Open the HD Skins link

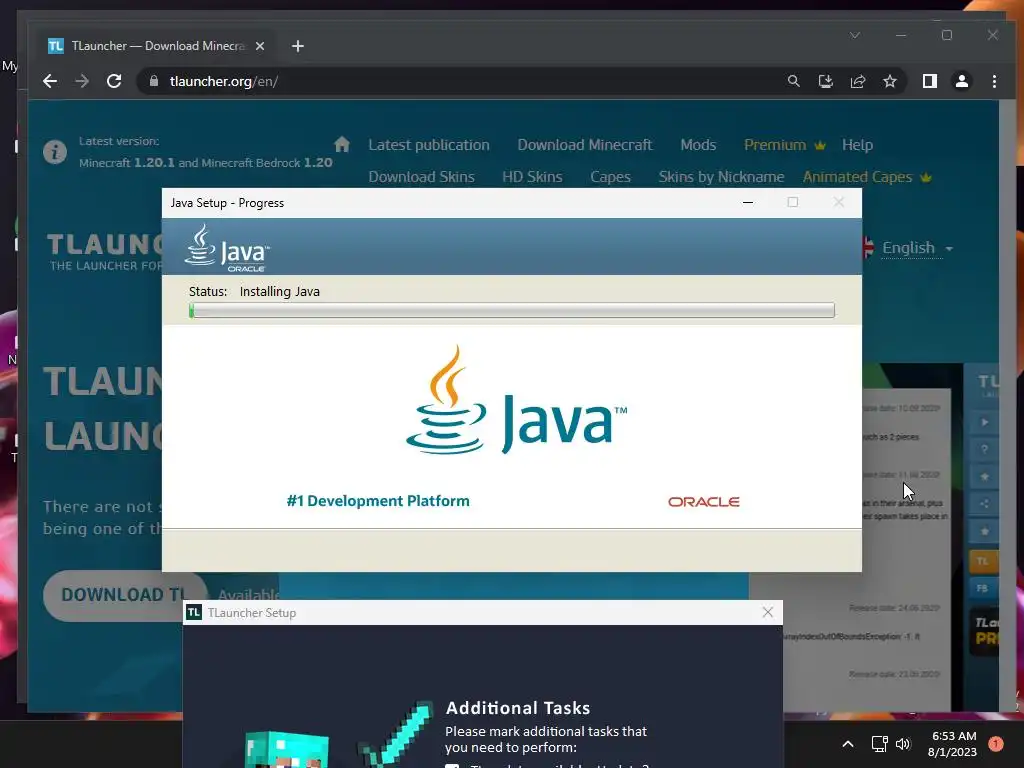point(532,177)
